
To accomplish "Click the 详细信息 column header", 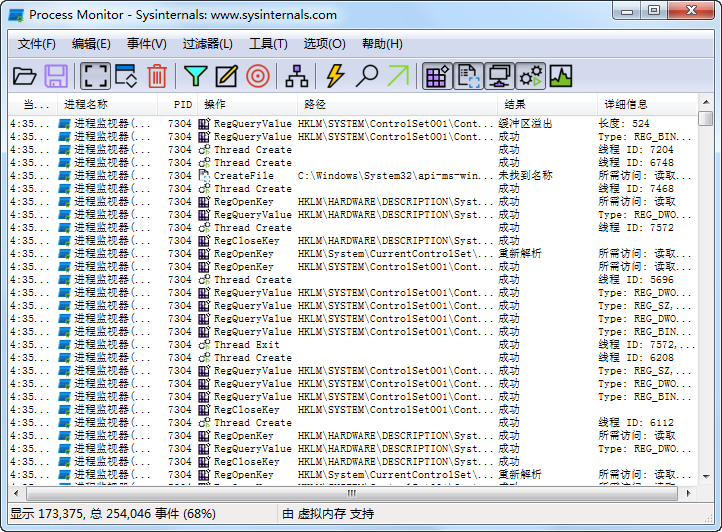I will pos(647,105).
